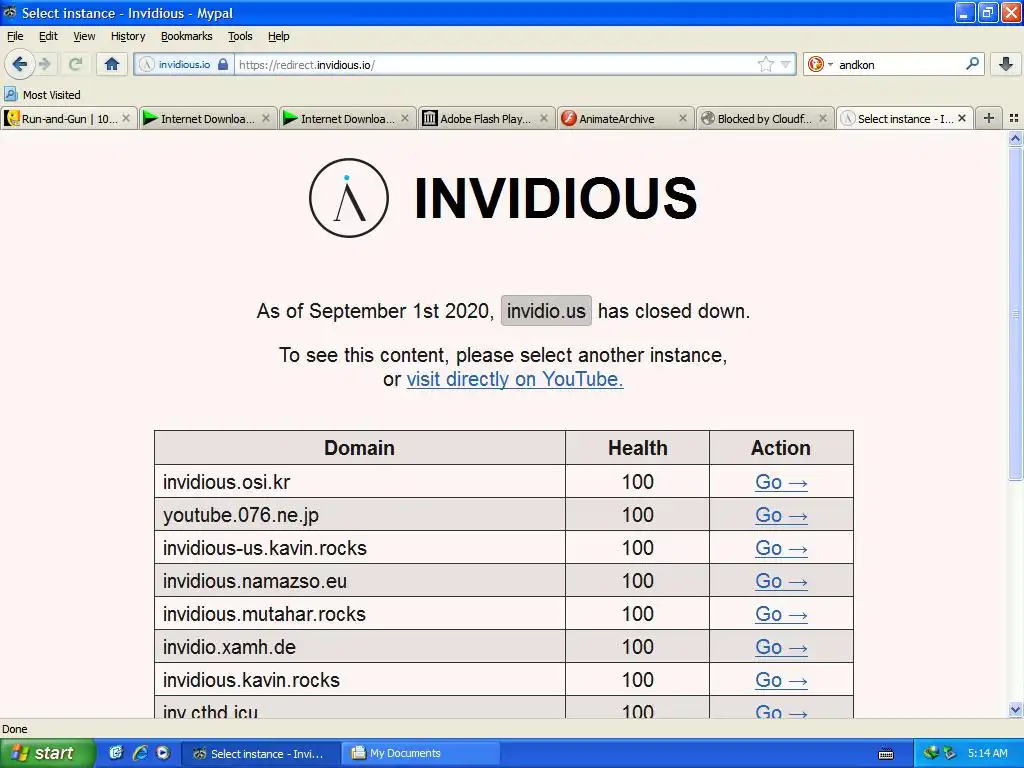This screenshot has width=1024, height=768.
Task: Click the Domain column header
Action: pyautogui.click(x=359, y=448)
